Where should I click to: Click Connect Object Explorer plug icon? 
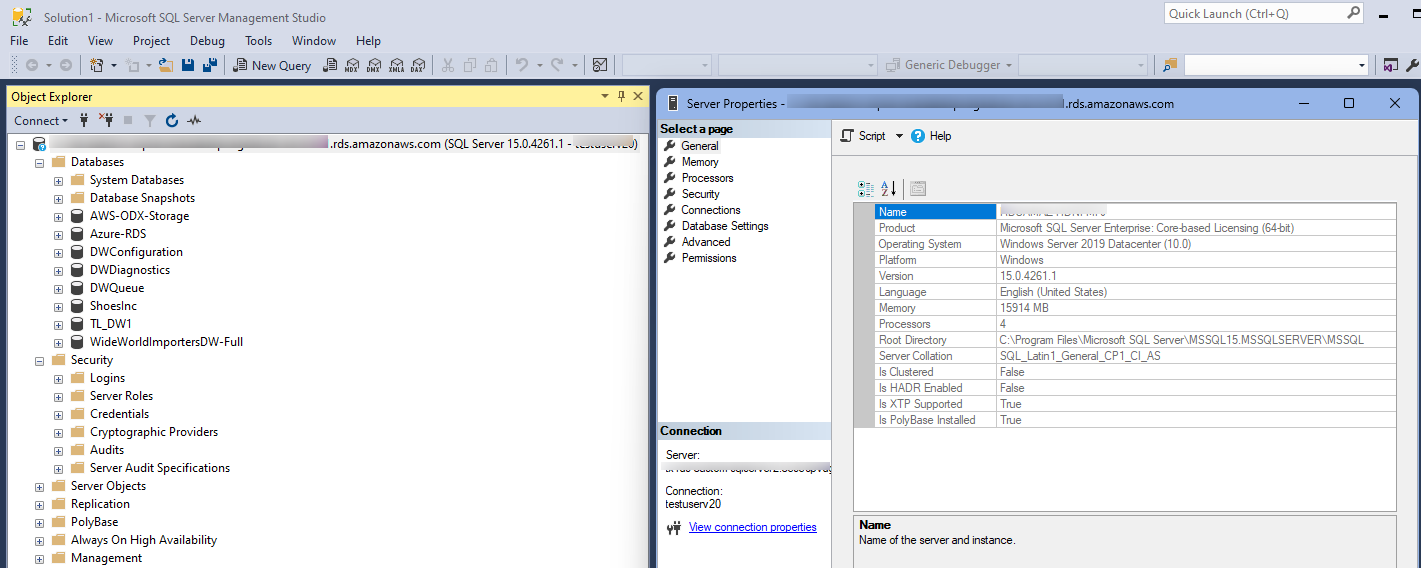(84, 120)
